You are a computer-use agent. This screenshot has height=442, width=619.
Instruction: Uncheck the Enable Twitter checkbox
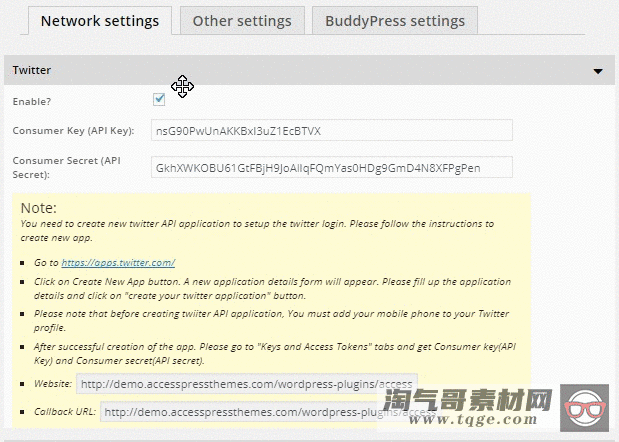(159, 100)
